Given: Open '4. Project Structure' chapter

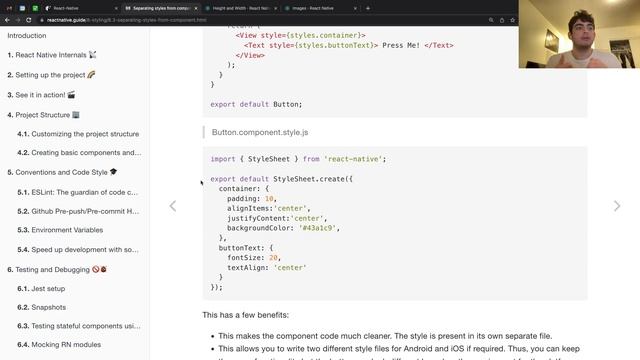Looking at the screenshot, I should click(x=43, y=115).
